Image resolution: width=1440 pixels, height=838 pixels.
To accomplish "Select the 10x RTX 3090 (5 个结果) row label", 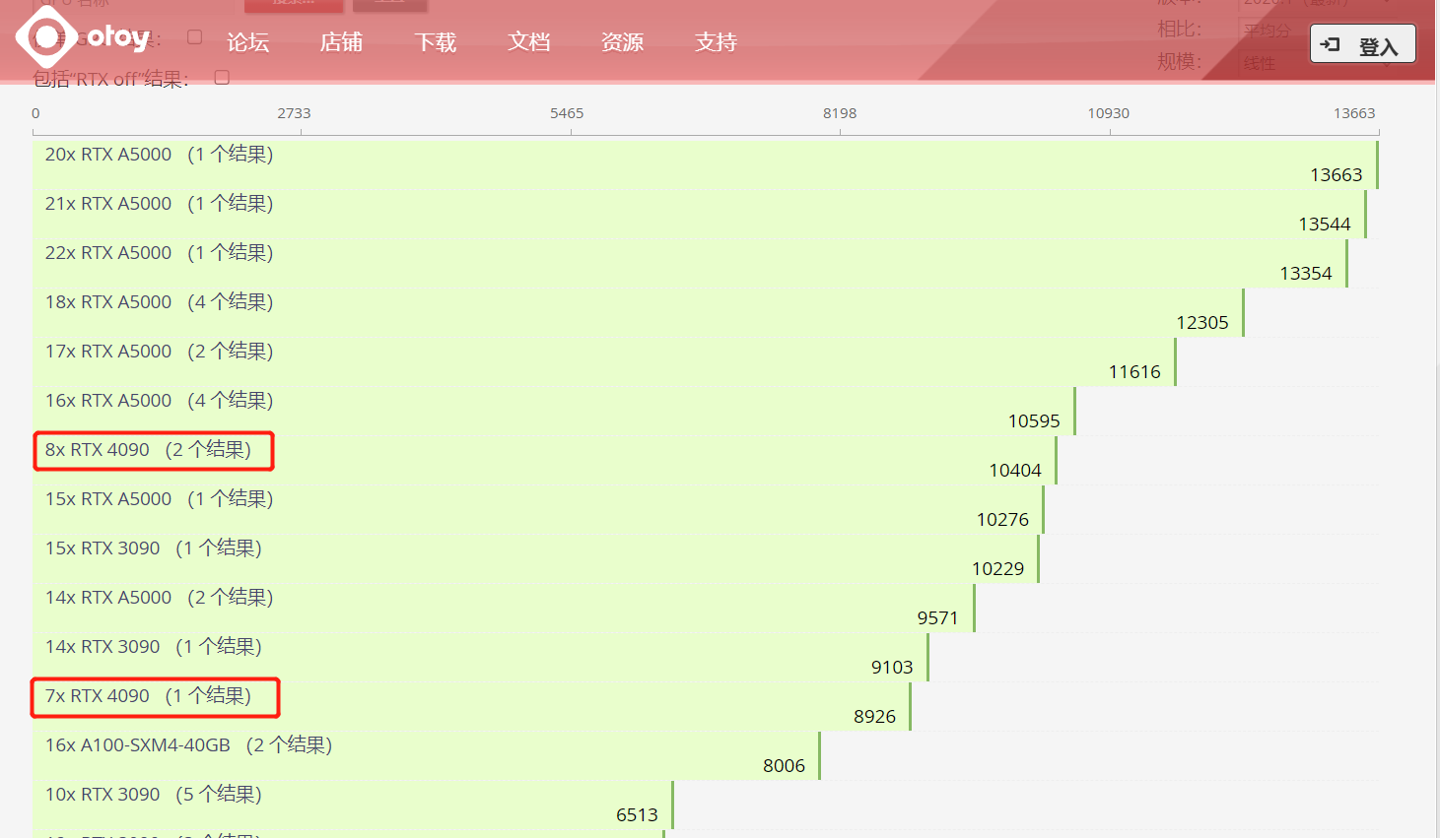I will tap(153, 794).
